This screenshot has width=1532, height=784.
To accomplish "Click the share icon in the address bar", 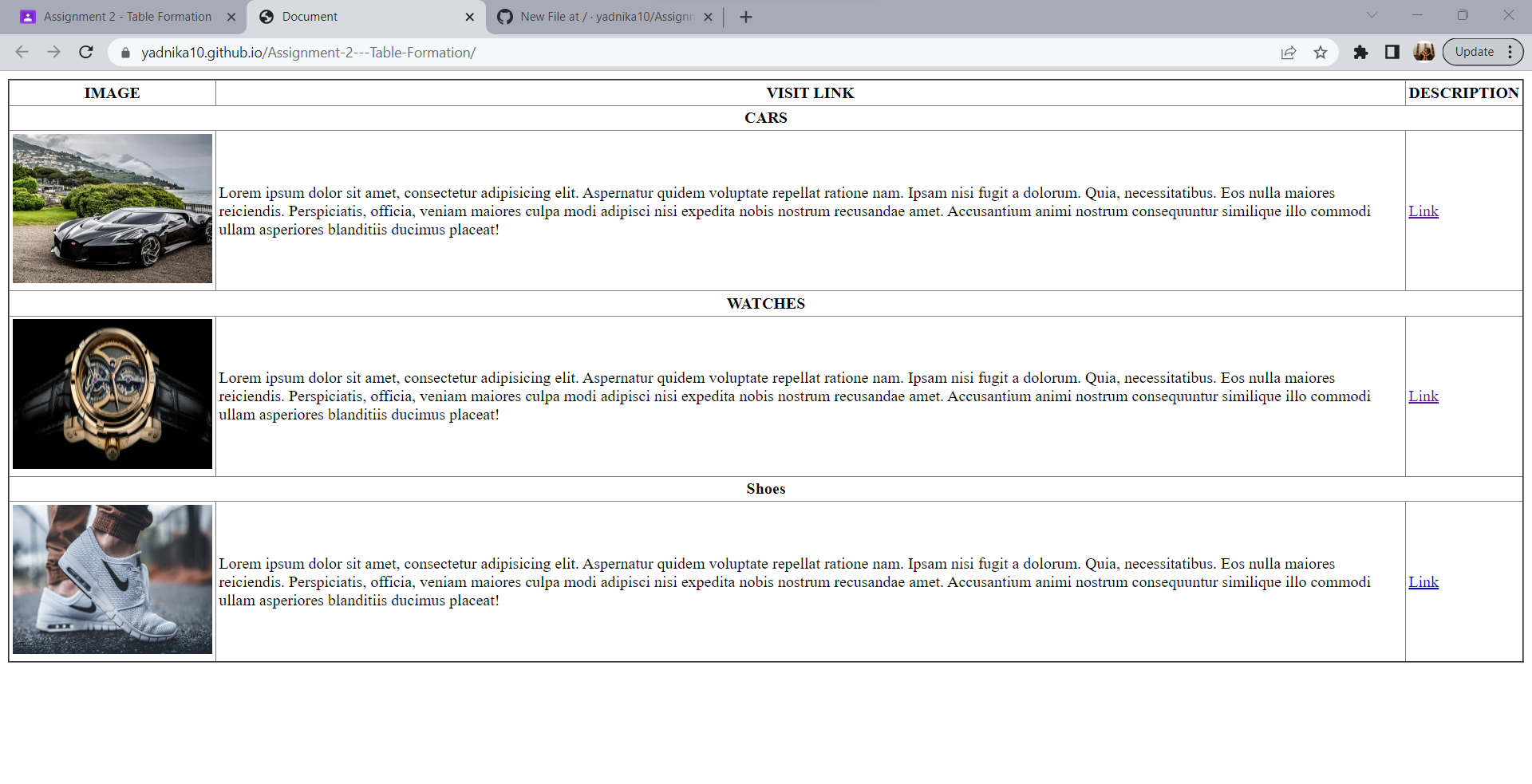I will point(1289,53).
